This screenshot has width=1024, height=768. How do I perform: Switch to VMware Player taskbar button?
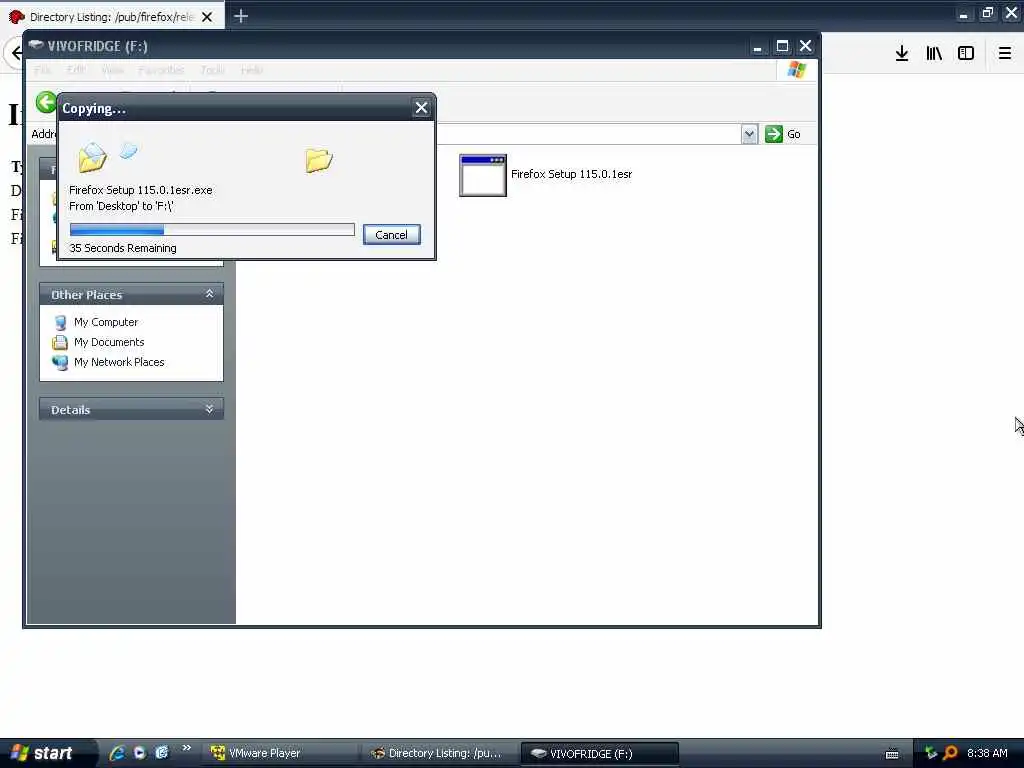(x=280, y=753)
